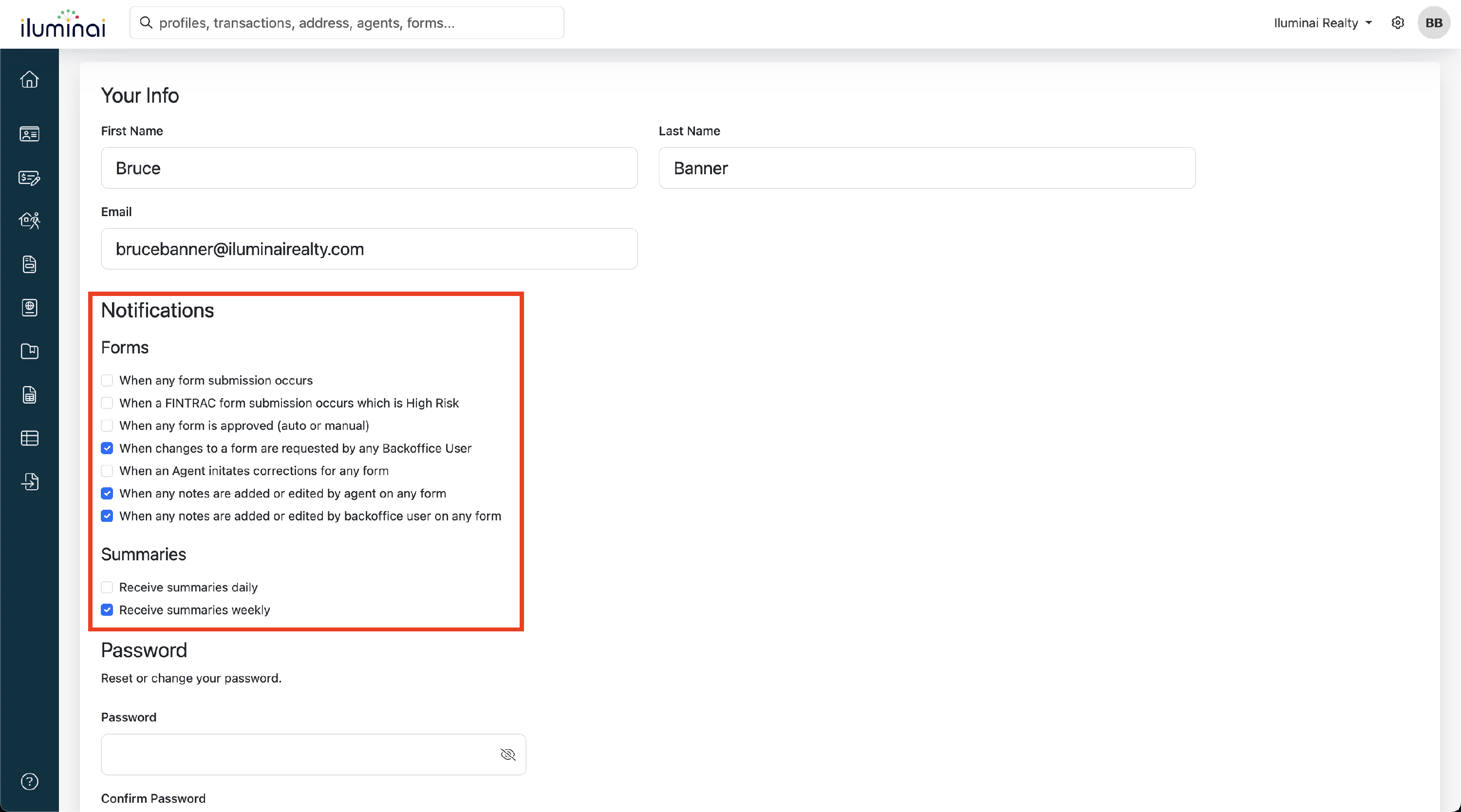Open the Home icon in sidebar
This screenshot has width=1461, height=812.
[x=30, y=79]
